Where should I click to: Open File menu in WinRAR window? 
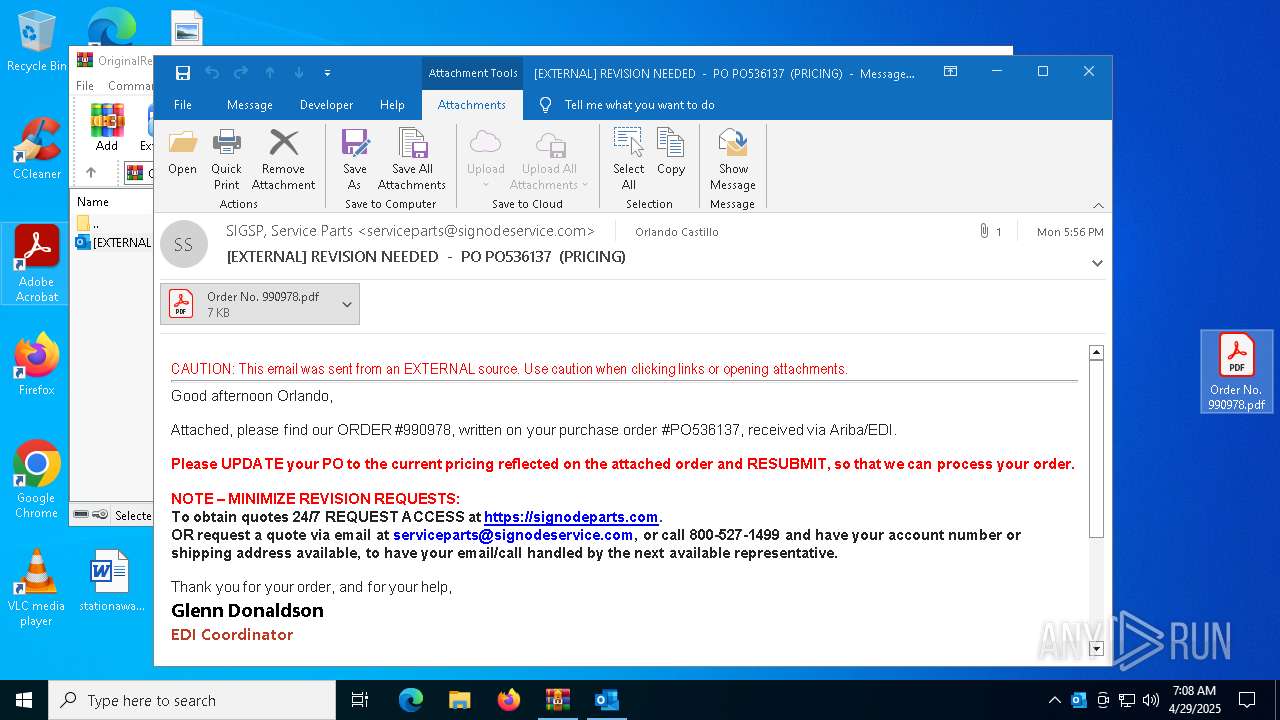point(85,86)
